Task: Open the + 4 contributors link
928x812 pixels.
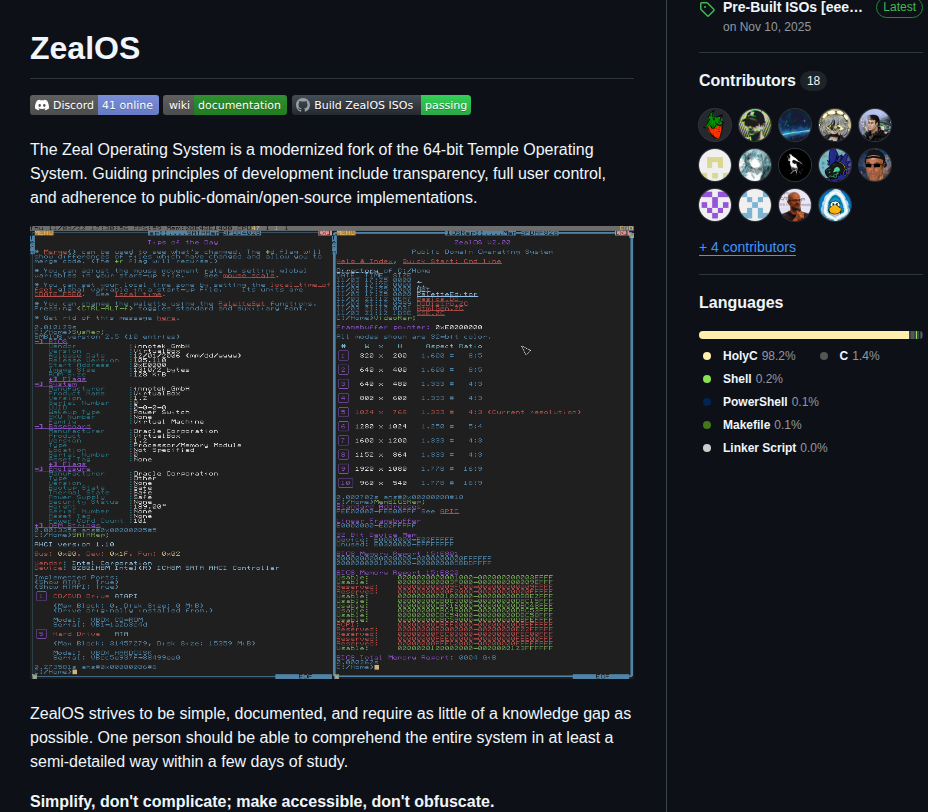Action: (x=747, y=247)
